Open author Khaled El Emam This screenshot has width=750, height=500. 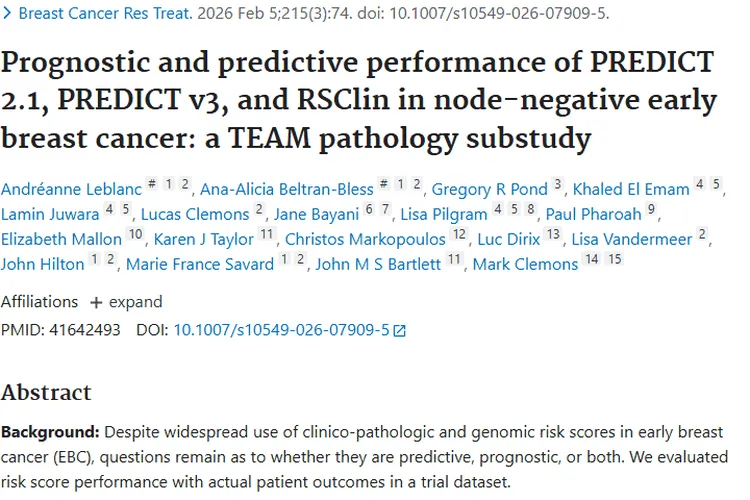point(631,190)
